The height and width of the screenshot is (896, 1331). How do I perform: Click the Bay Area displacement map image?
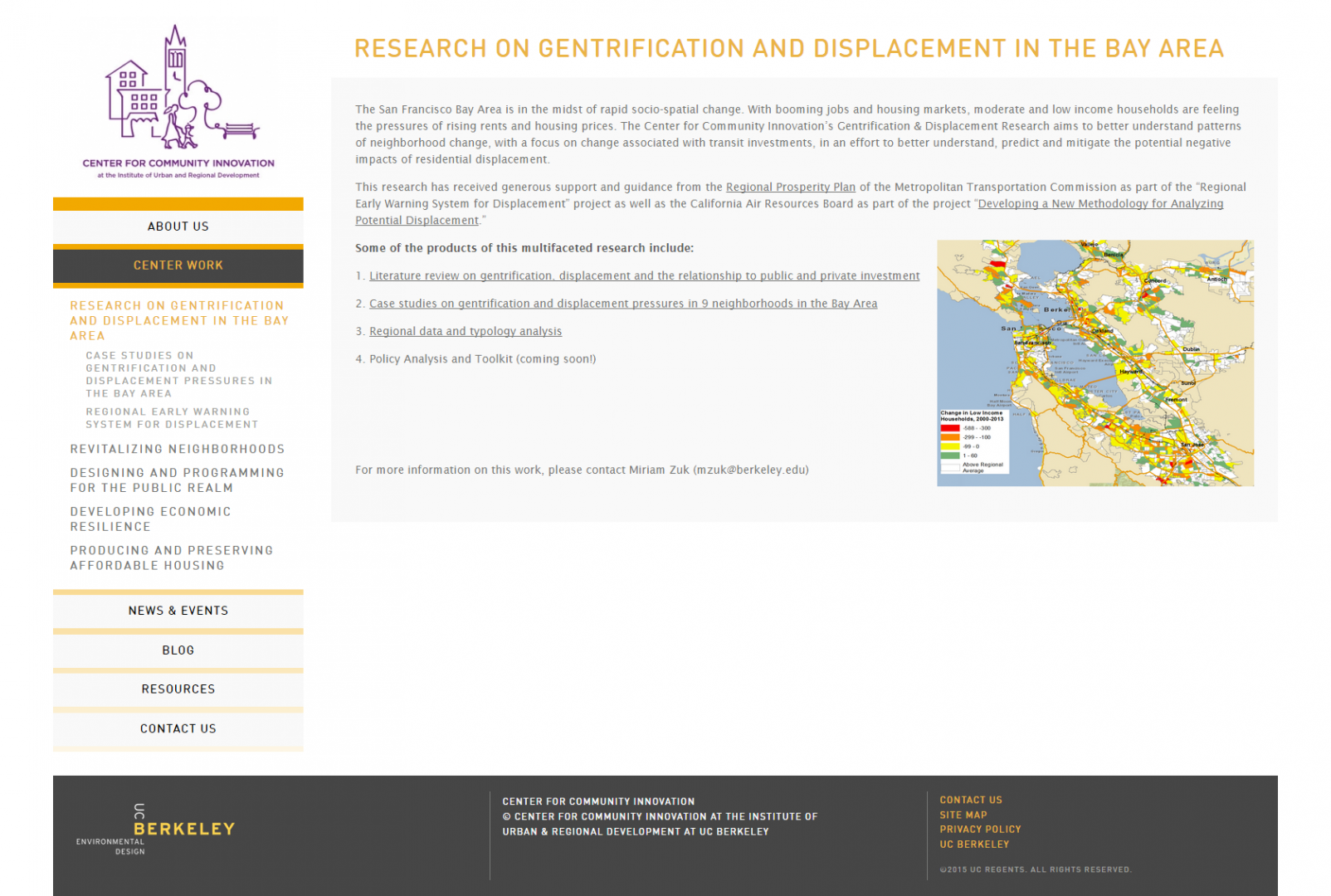point(1095,363)
